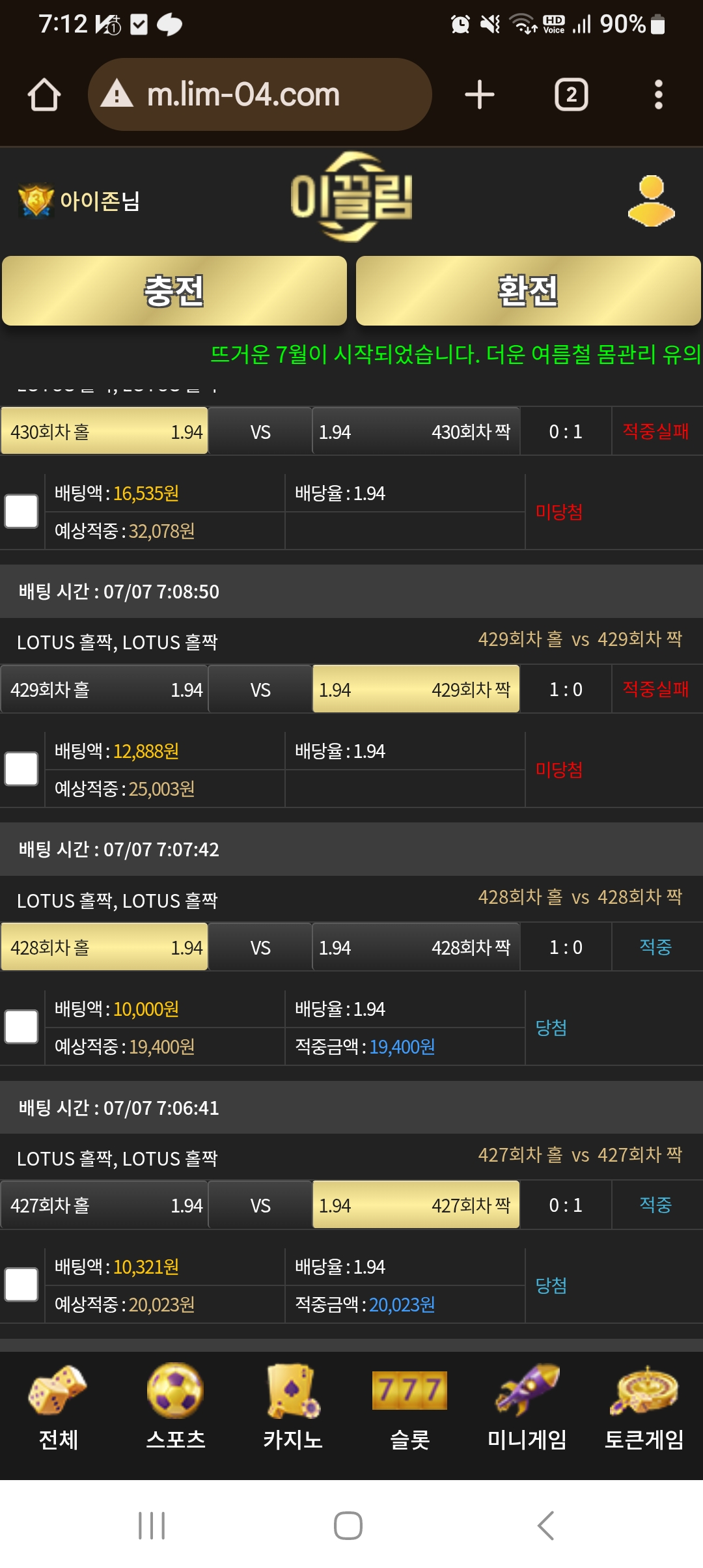Open the user profile icon
Image resolution: width=703 pixels, height=1568 pixels.
[x=651, y=201]
